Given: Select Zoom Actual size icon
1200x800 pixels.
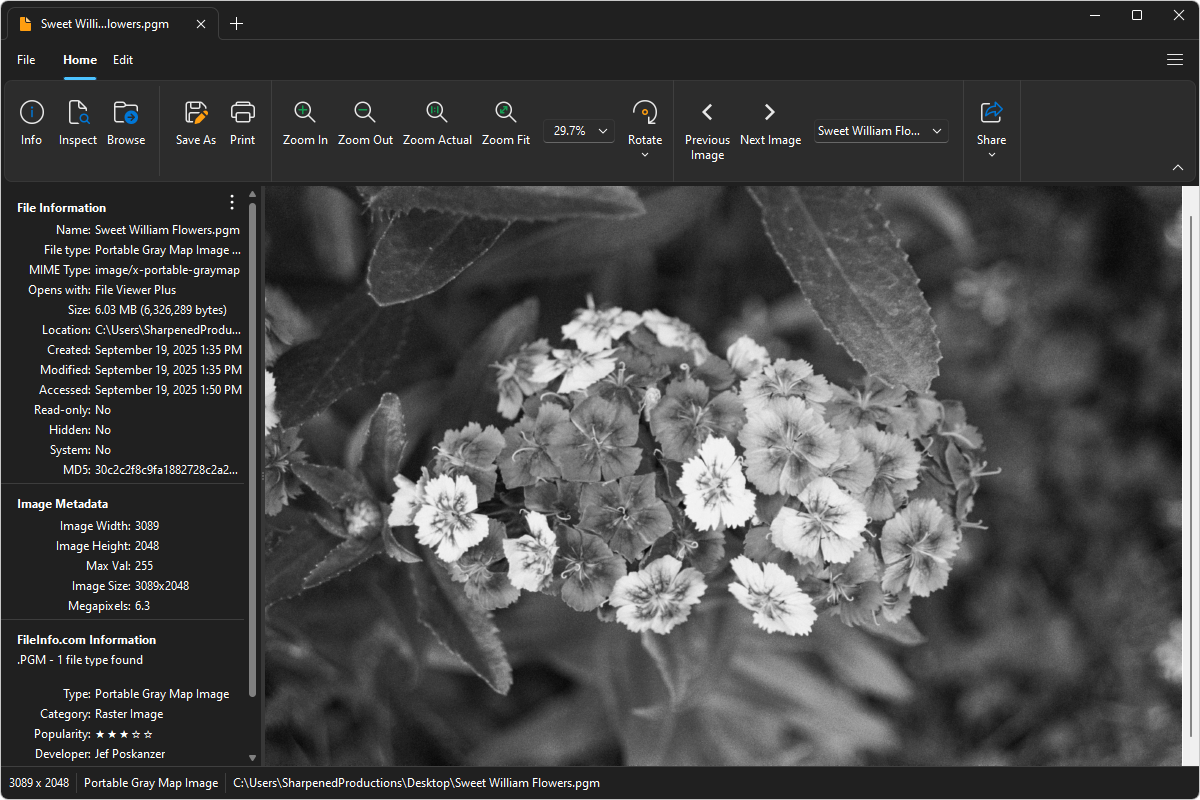Looking at the screenshot, I should click(437, 113).
